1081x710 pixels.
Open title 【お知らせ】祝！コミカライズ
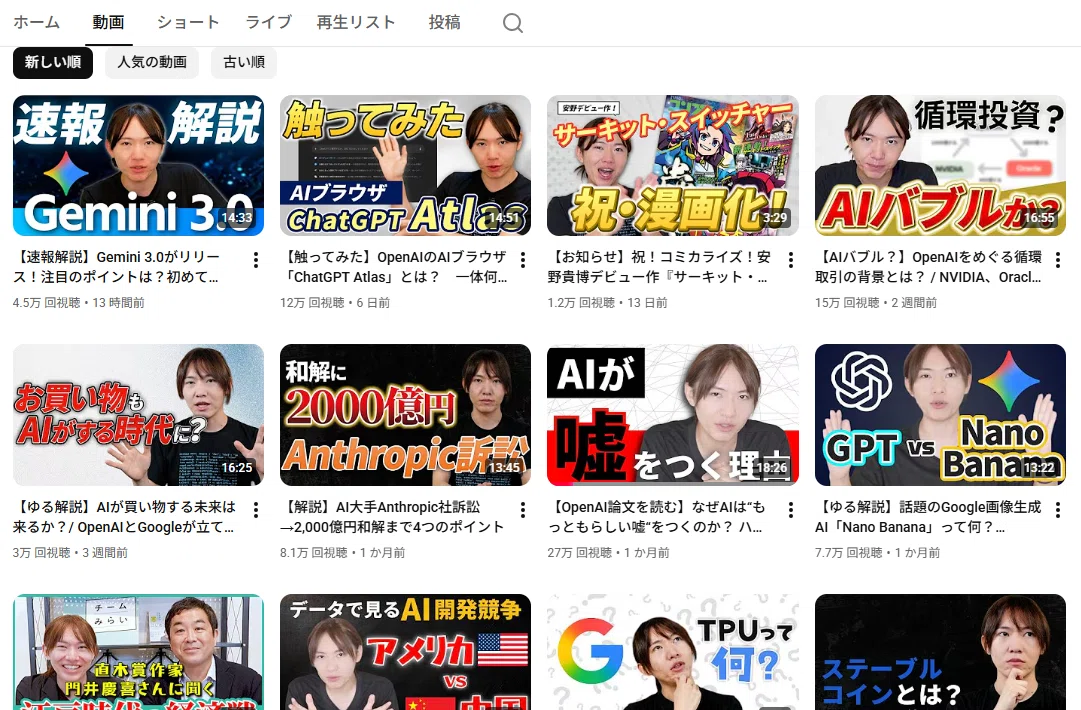pyautogui.click(x=659, y=267)
